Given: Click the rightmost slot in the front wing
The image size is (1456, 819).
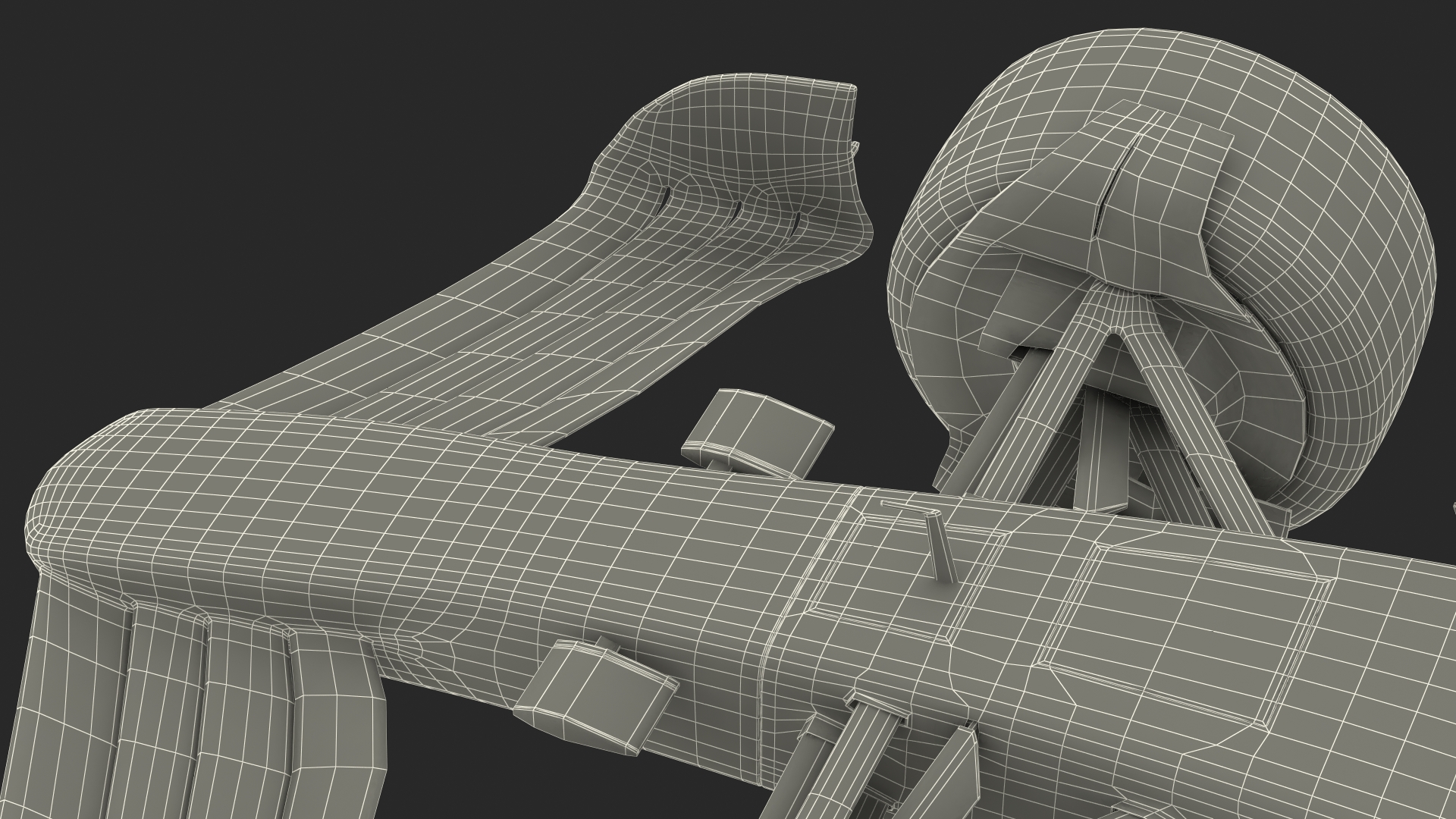Looking at the screenshot, I should pyautogui.click(x=795, y=224).
